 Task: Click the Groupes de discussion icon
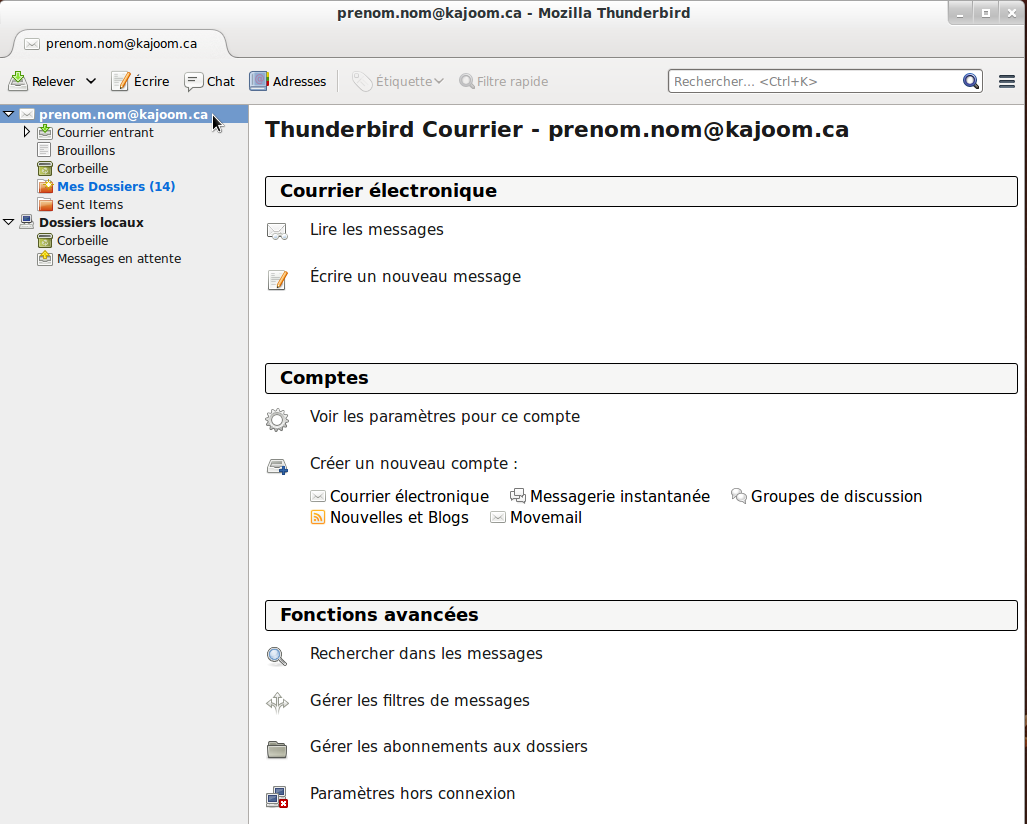739,496
